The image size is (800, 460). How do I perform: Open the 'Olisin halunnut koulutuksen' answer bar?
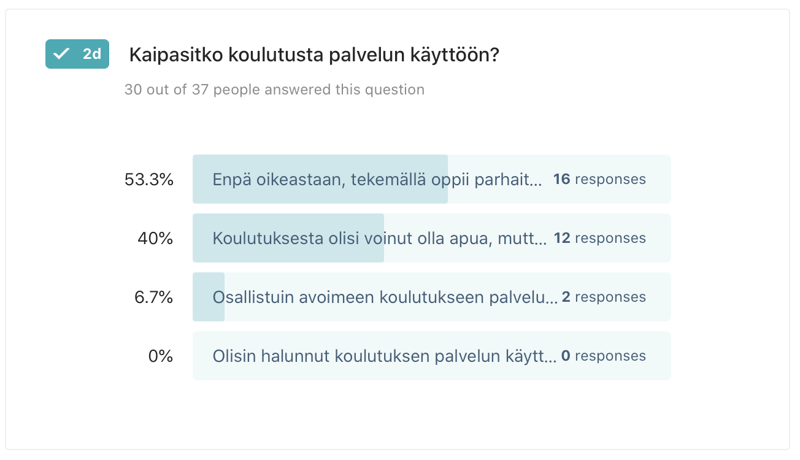pos(432,356)
